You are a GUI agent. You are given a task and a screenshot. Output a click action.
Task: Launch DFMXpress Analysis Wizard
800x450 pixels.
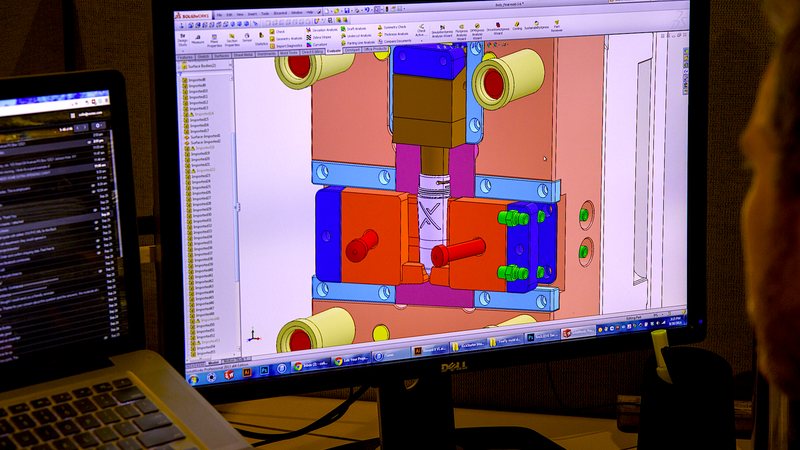coord(477,32)
